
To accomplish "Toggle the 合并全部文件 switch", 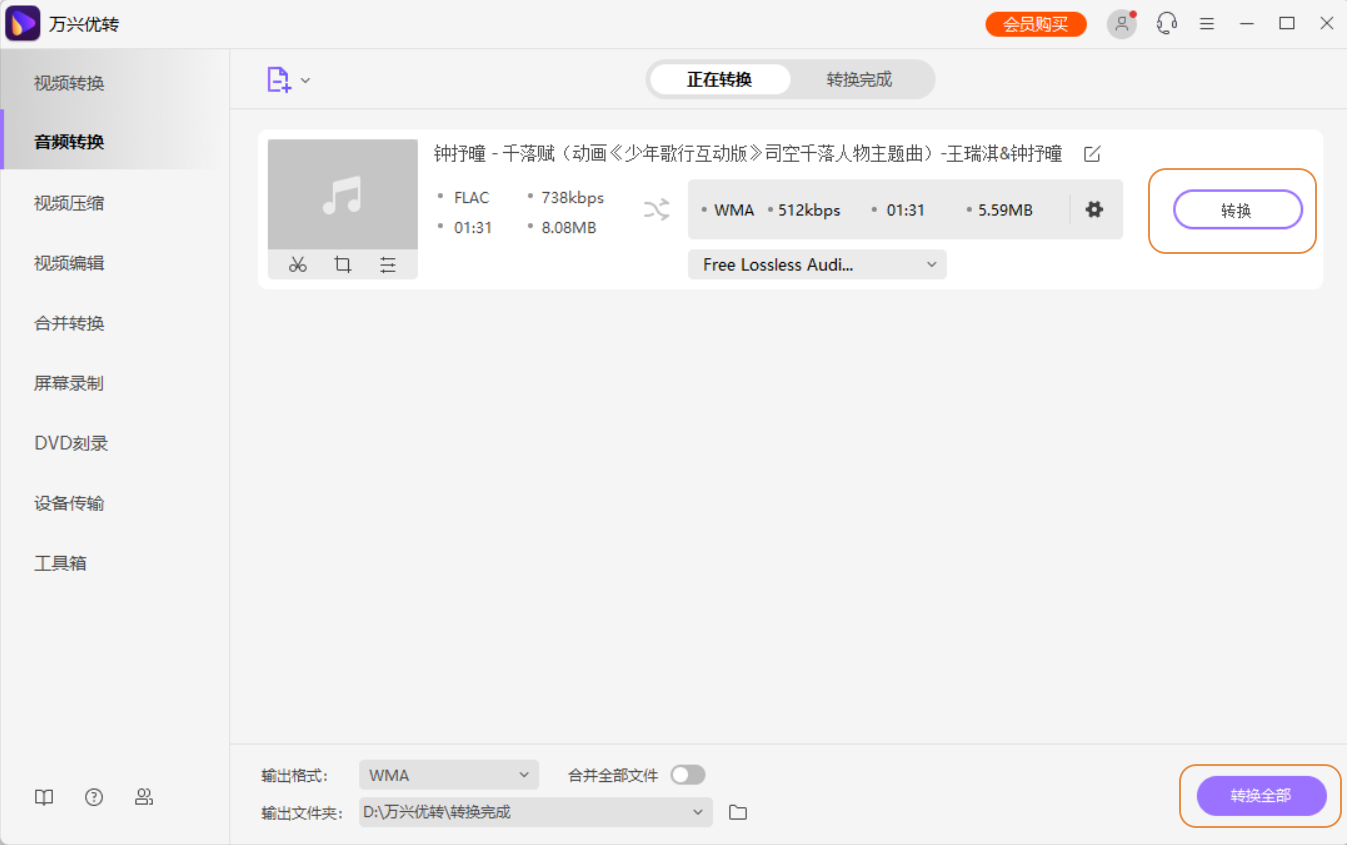I will (688, 774).
